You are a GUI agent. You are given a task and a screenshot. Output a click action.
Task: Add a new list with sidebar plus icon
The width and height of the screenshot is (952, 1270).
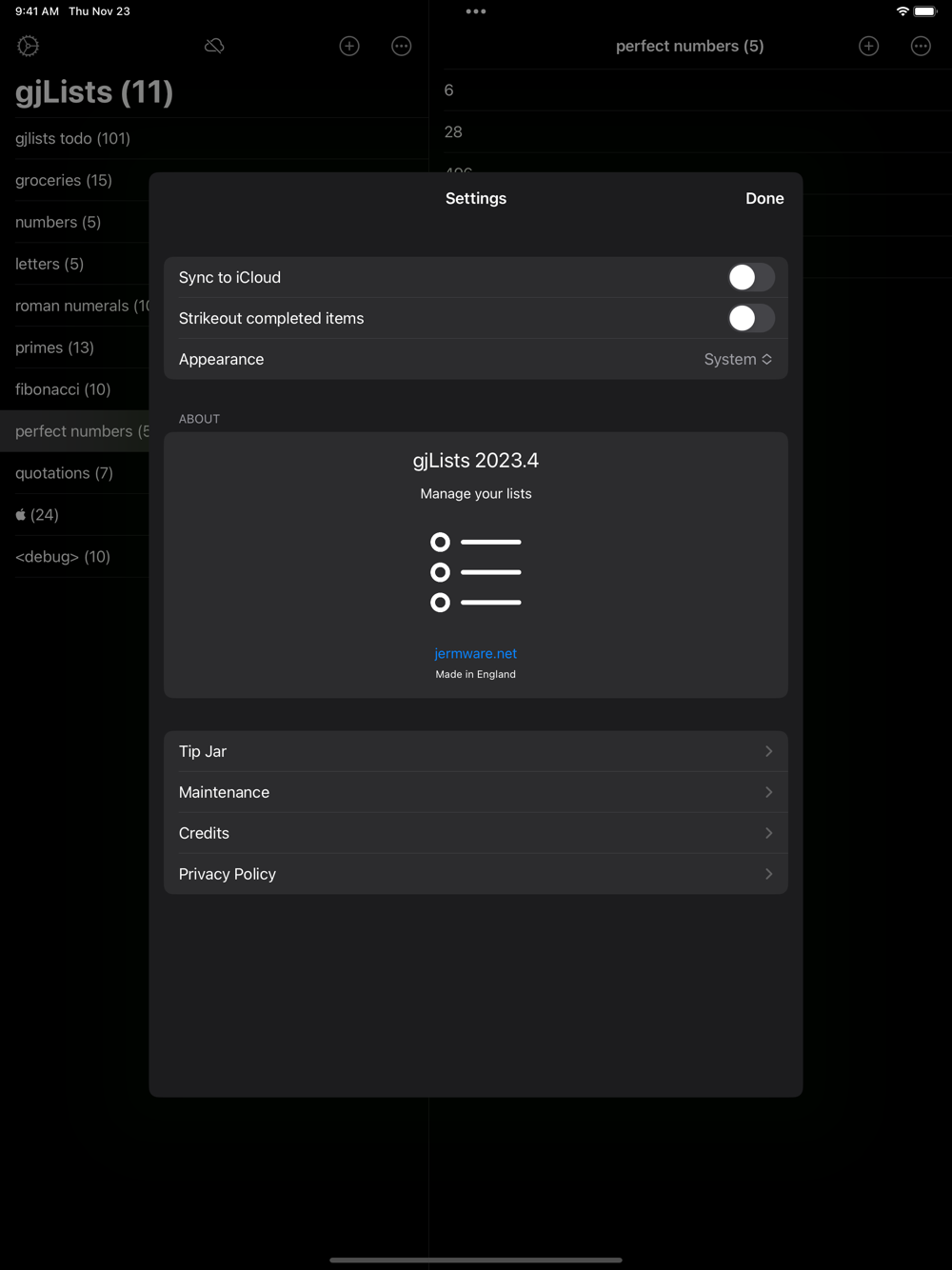point(349,46)
